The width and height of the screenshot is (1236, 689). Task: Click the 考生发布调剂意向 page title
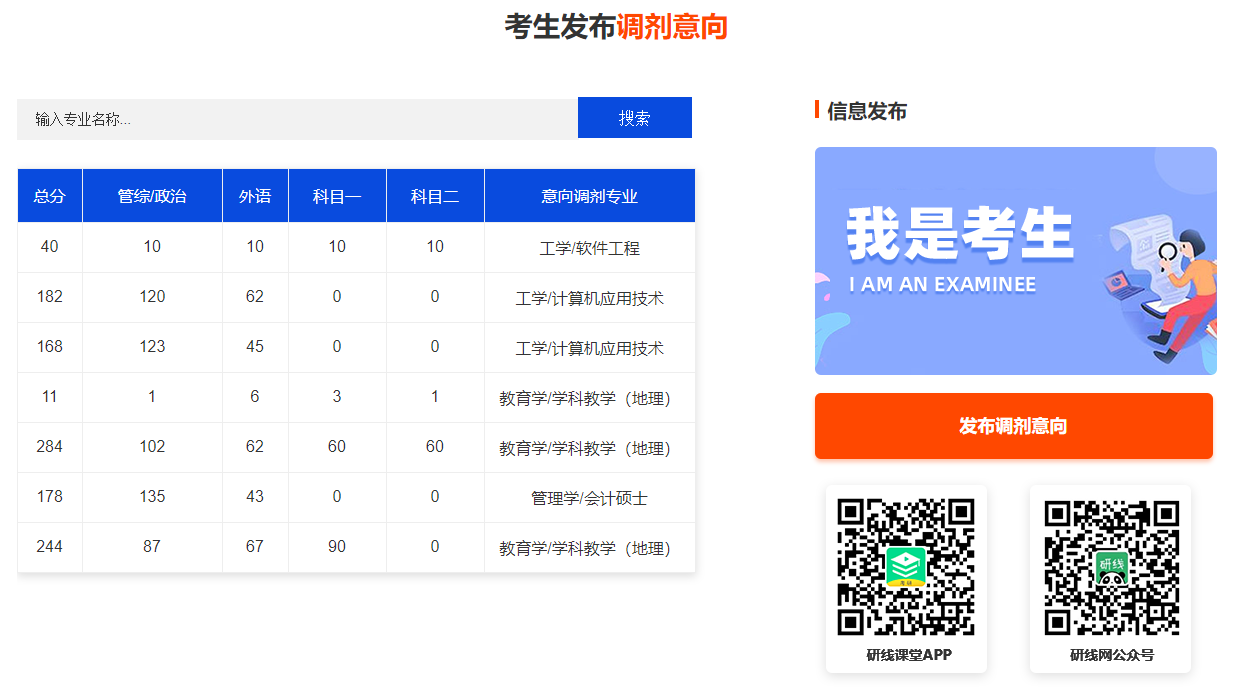(x=616, y=27)
